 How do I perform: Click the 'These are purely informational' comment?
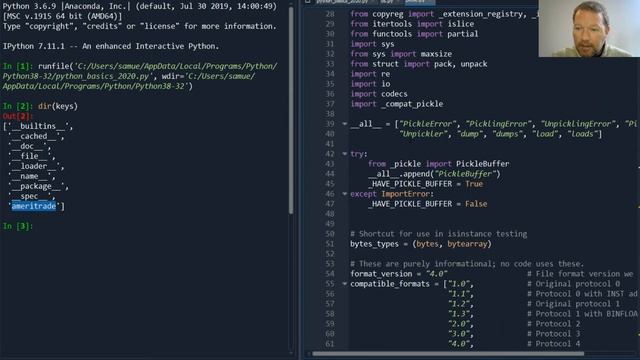pyautogui.click(x=467, y=264)
